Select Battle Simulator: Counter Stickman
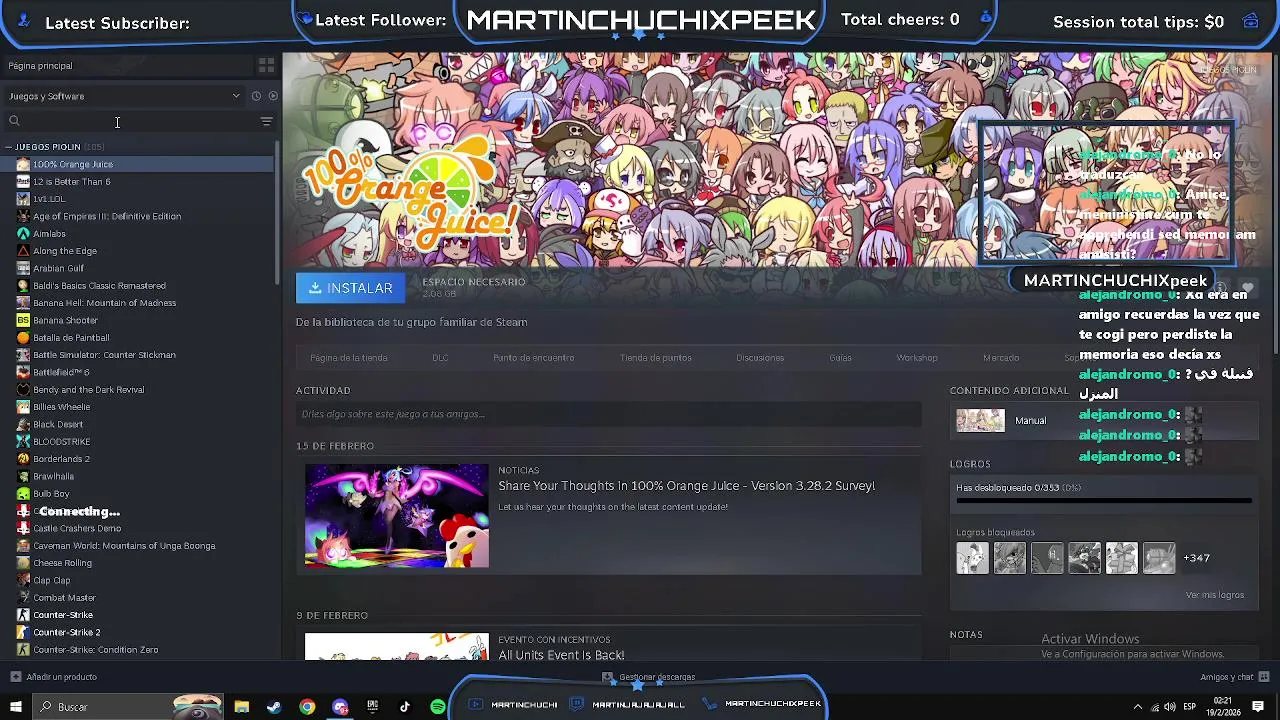This screenshot has height=720, width=1280. click(x=104, y=355)
